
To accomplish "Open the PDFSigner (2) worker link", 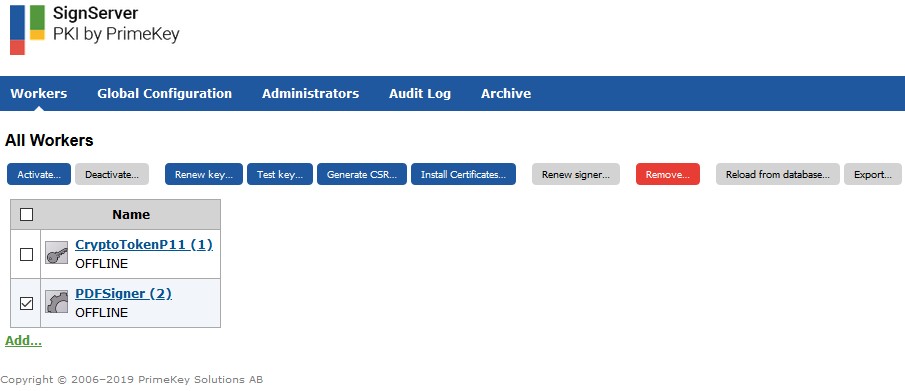I will [124, 294].
